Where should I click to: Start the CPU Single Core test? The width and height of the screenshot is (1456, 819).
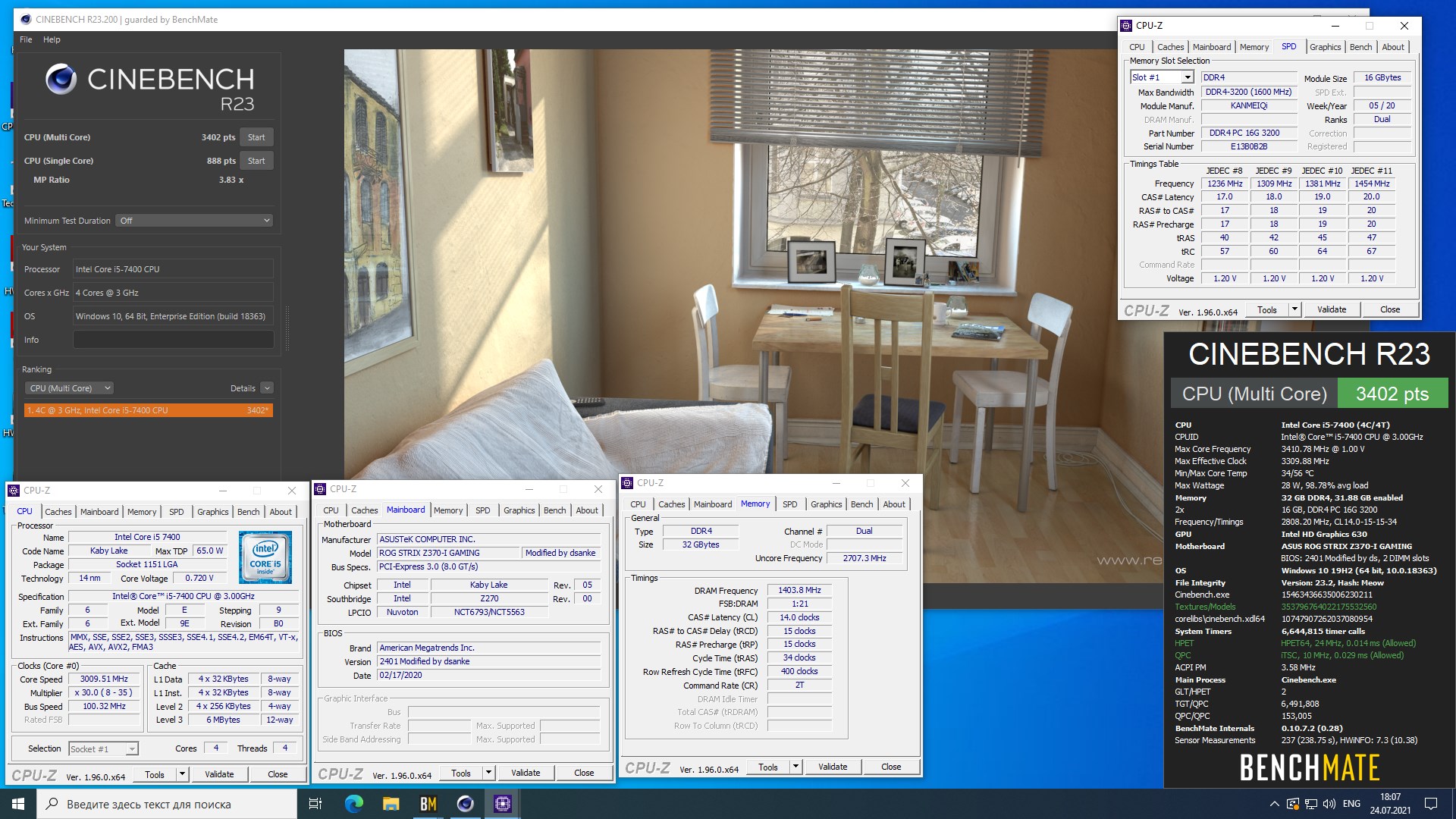[256, 161]
